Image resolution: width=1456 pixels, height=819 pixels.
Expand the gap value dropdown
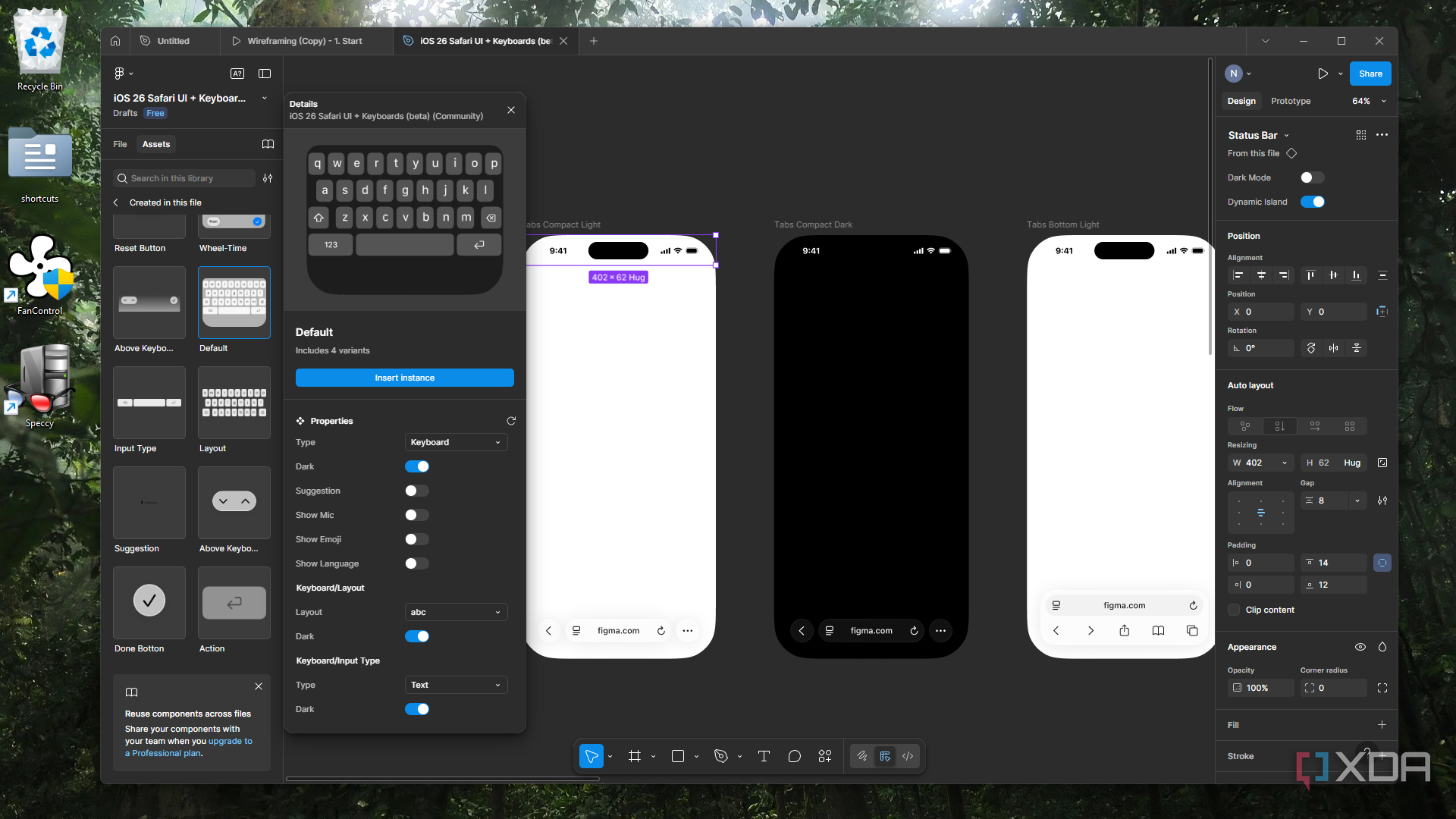coord(1357,500)
